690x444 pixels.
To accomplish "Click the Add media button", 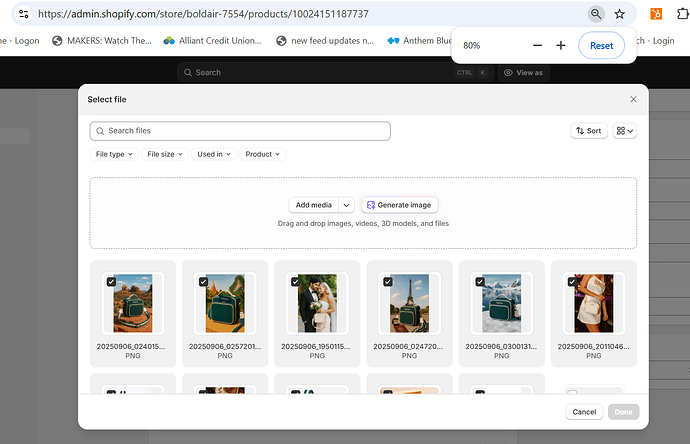I will 313,205.
